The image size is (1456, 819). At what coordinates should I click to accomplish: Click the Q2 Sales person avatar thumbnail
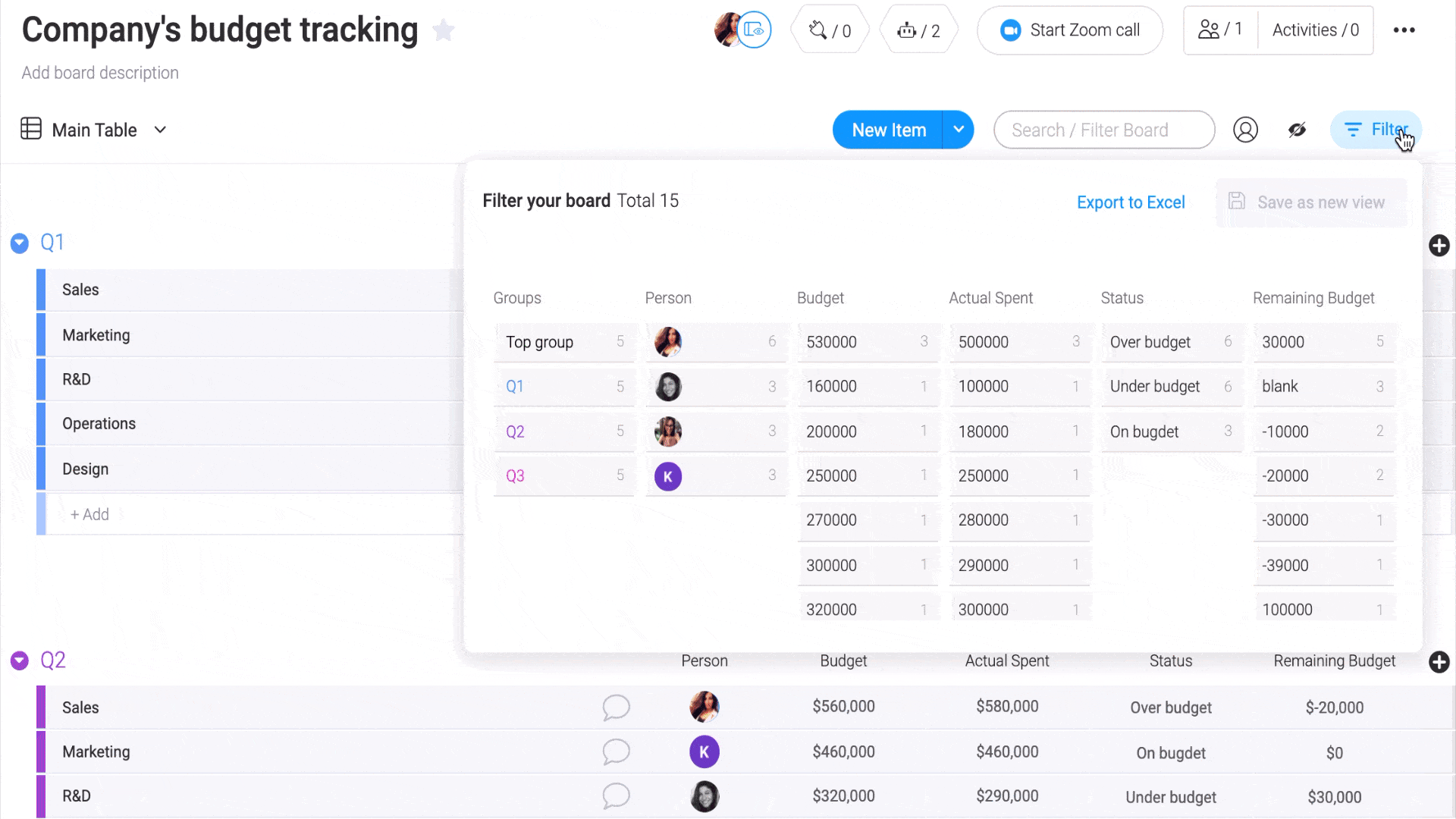pos(704,707)
